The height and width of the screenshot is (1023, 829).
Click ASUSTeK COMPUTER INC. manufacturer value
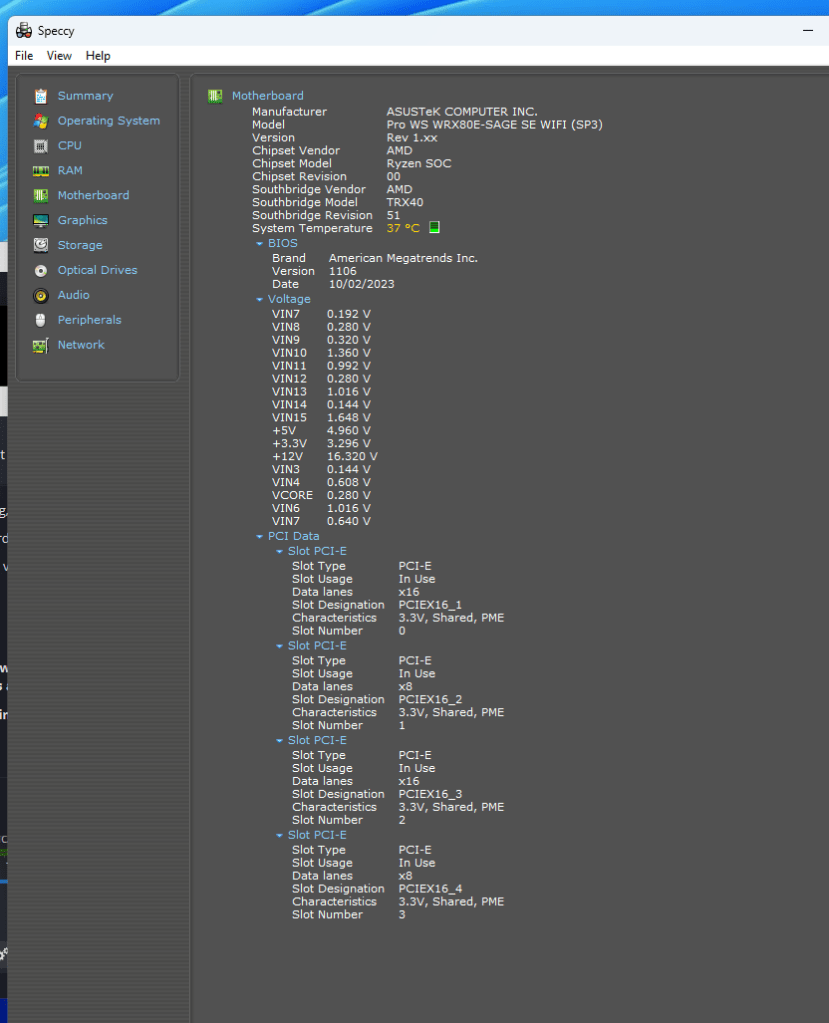[x=462, y=112]
